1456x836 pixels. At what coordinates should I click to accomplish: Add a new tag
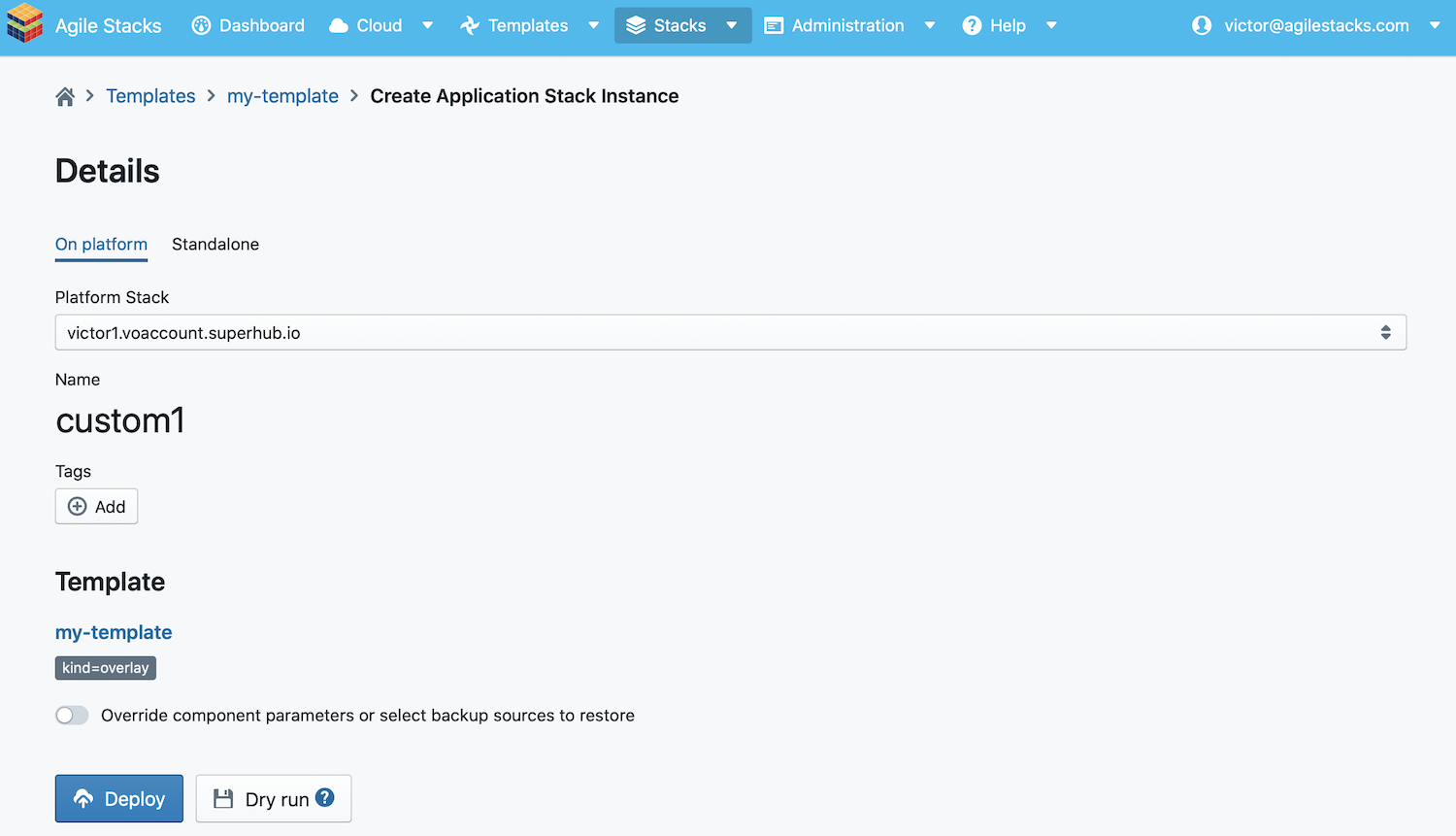tap(96, 506)
